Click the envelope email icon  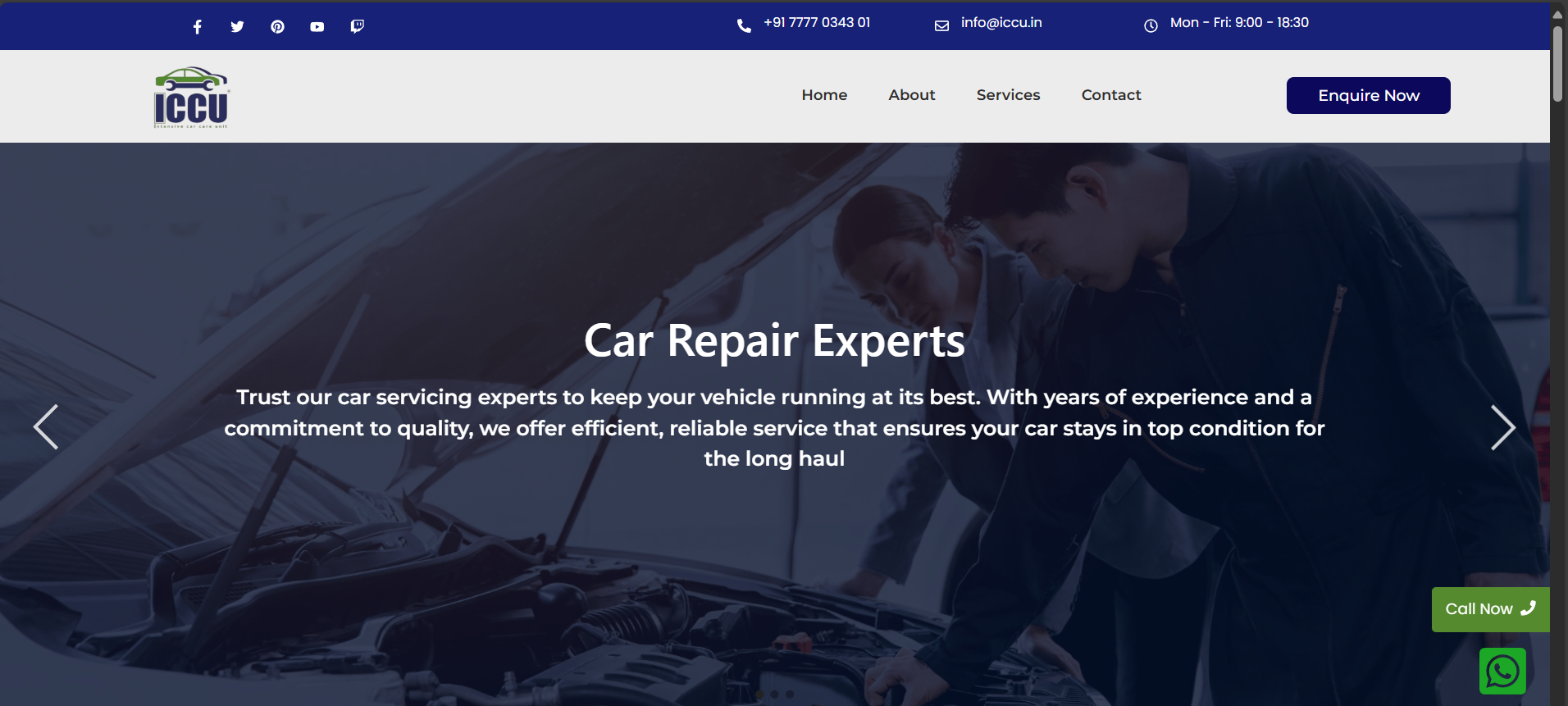tap(941, 26)
